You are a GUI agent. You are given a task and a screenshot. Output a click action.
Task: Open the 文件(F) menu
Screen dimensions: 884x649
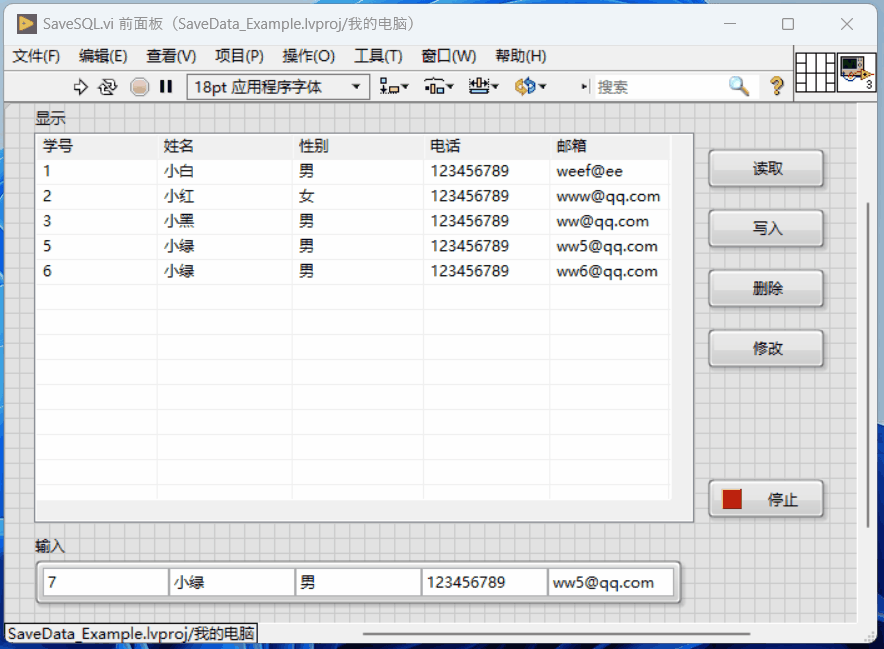point(36,56)
